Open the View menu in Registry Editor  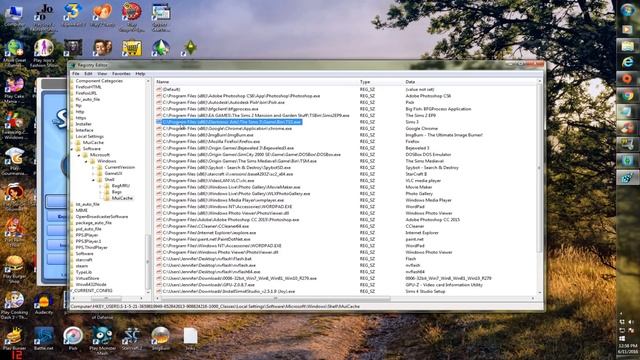point(102,74)
